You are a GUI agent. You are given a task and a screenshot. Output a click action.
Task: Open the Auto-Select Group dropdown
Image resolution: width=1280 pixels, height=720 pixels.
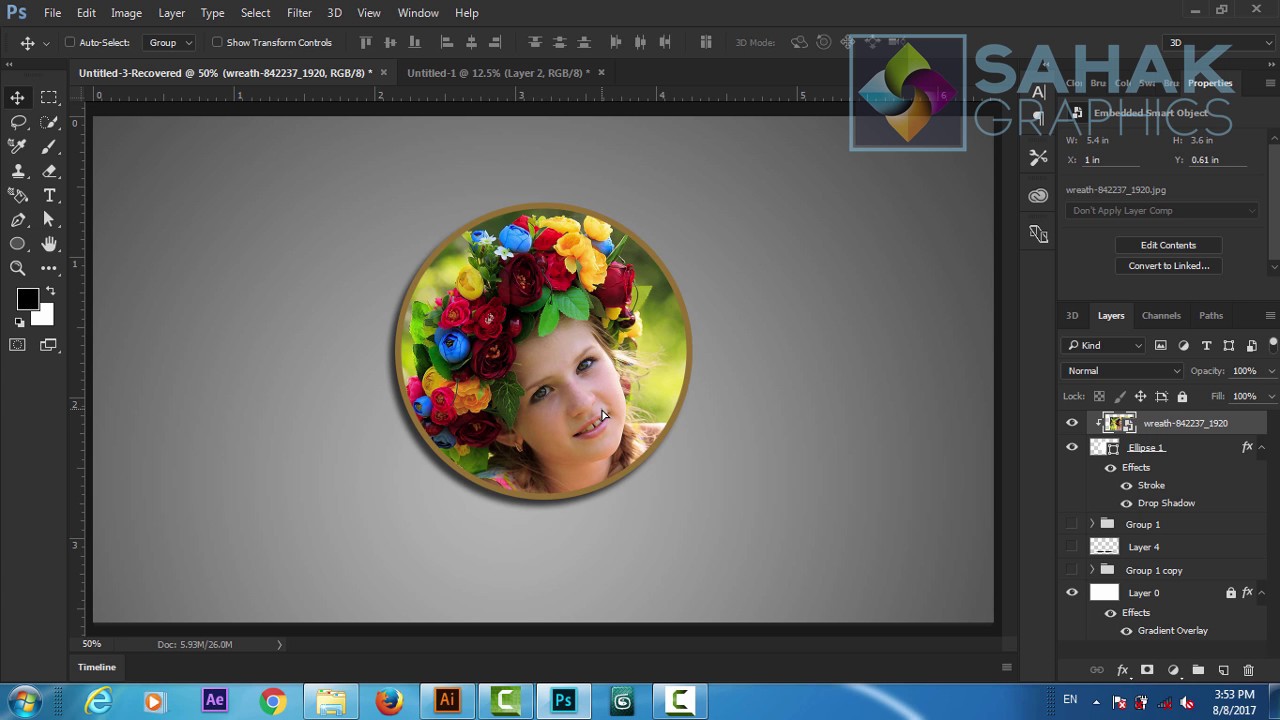pyautogui.click(x=170, y=43)
